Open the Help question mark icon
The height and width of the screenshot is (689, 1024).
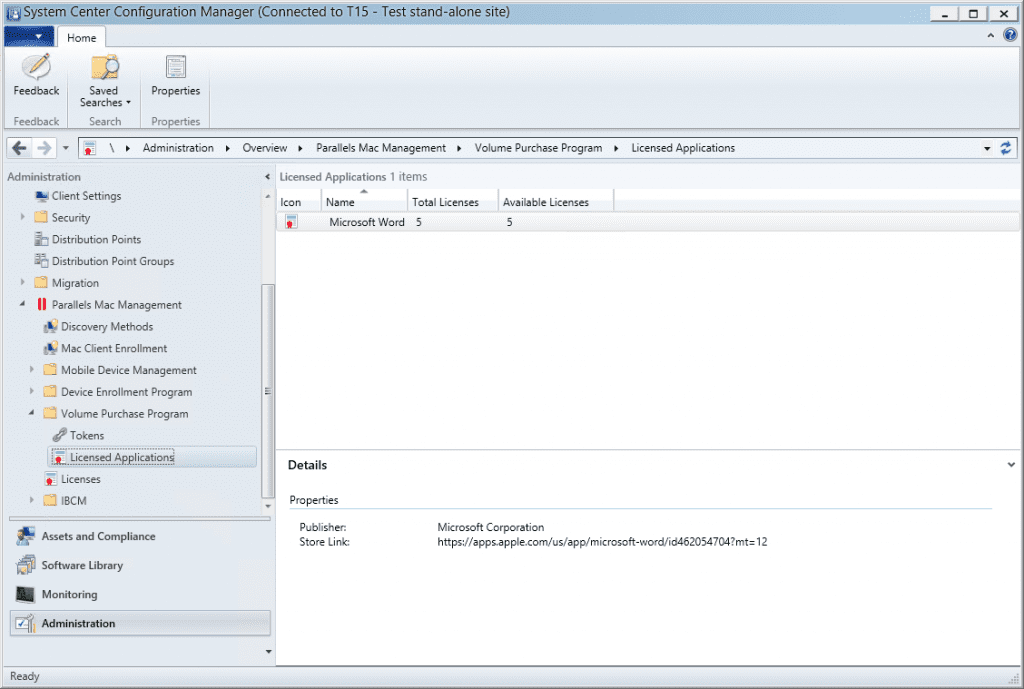[1009, 36]
